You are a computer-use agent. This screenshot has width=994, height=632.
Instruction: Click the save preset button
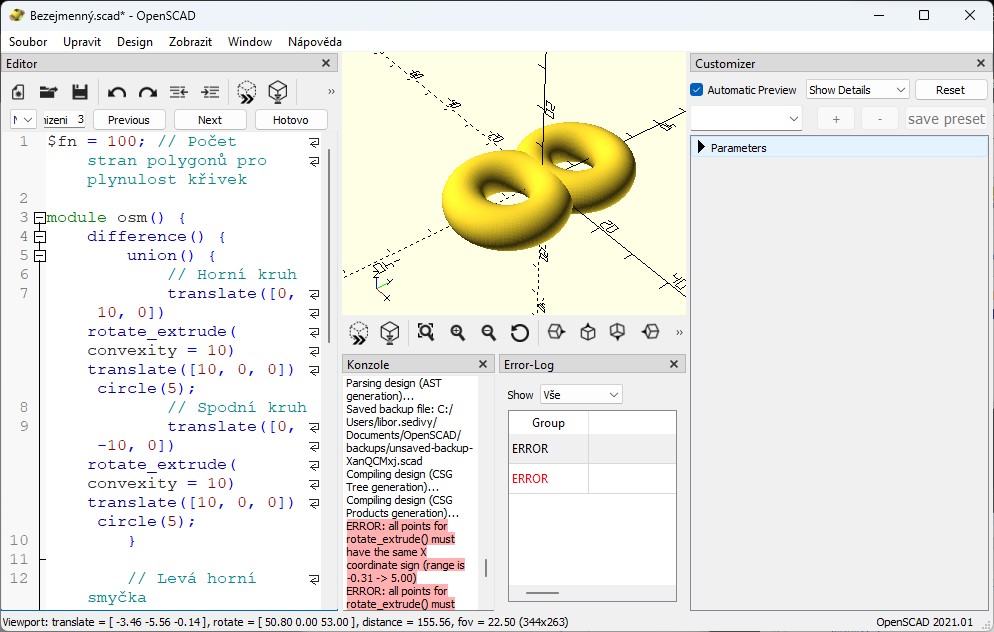coord(946,119)
